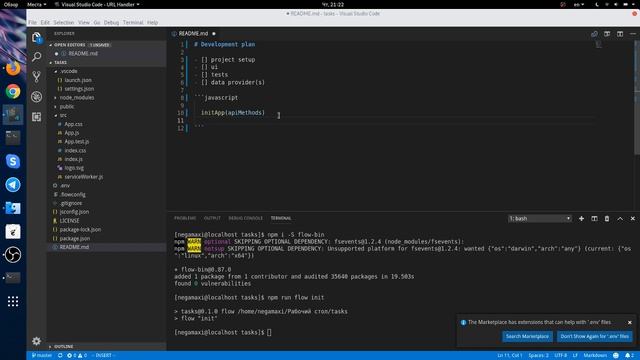This screenshot has width=640, height=360.
Task: Open serviceWorker.js in the explorer
Action: click(x=84, y=177)
